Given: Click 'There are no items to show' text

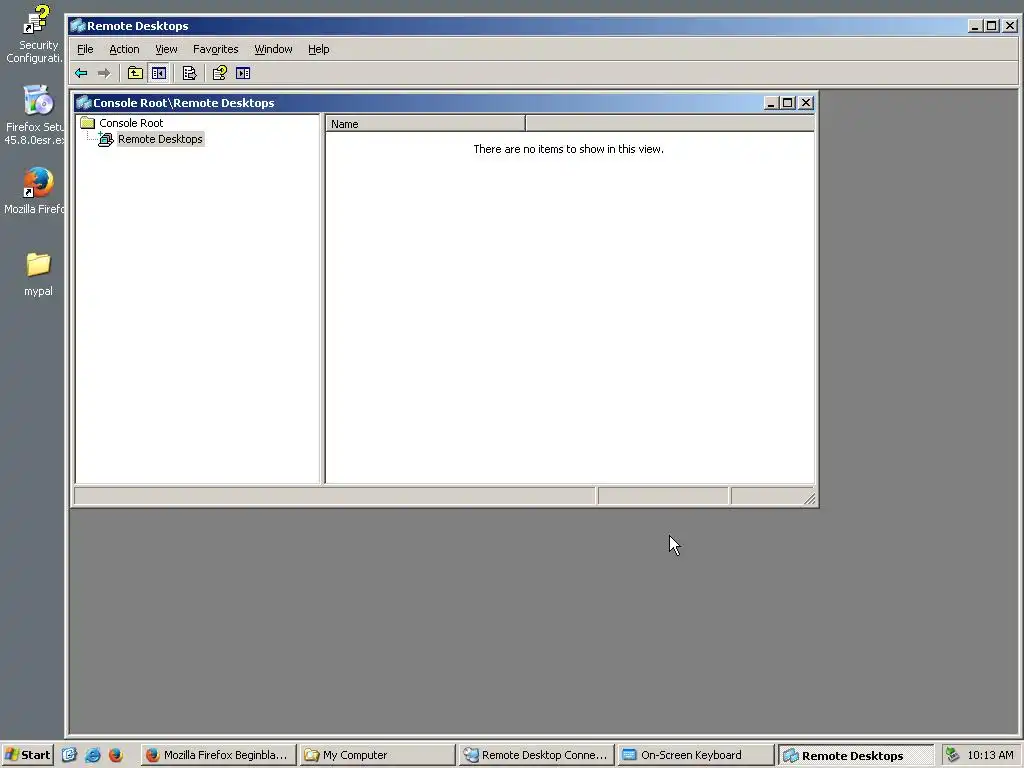Looking at the screenshot, I should click(x=568, y=149).
